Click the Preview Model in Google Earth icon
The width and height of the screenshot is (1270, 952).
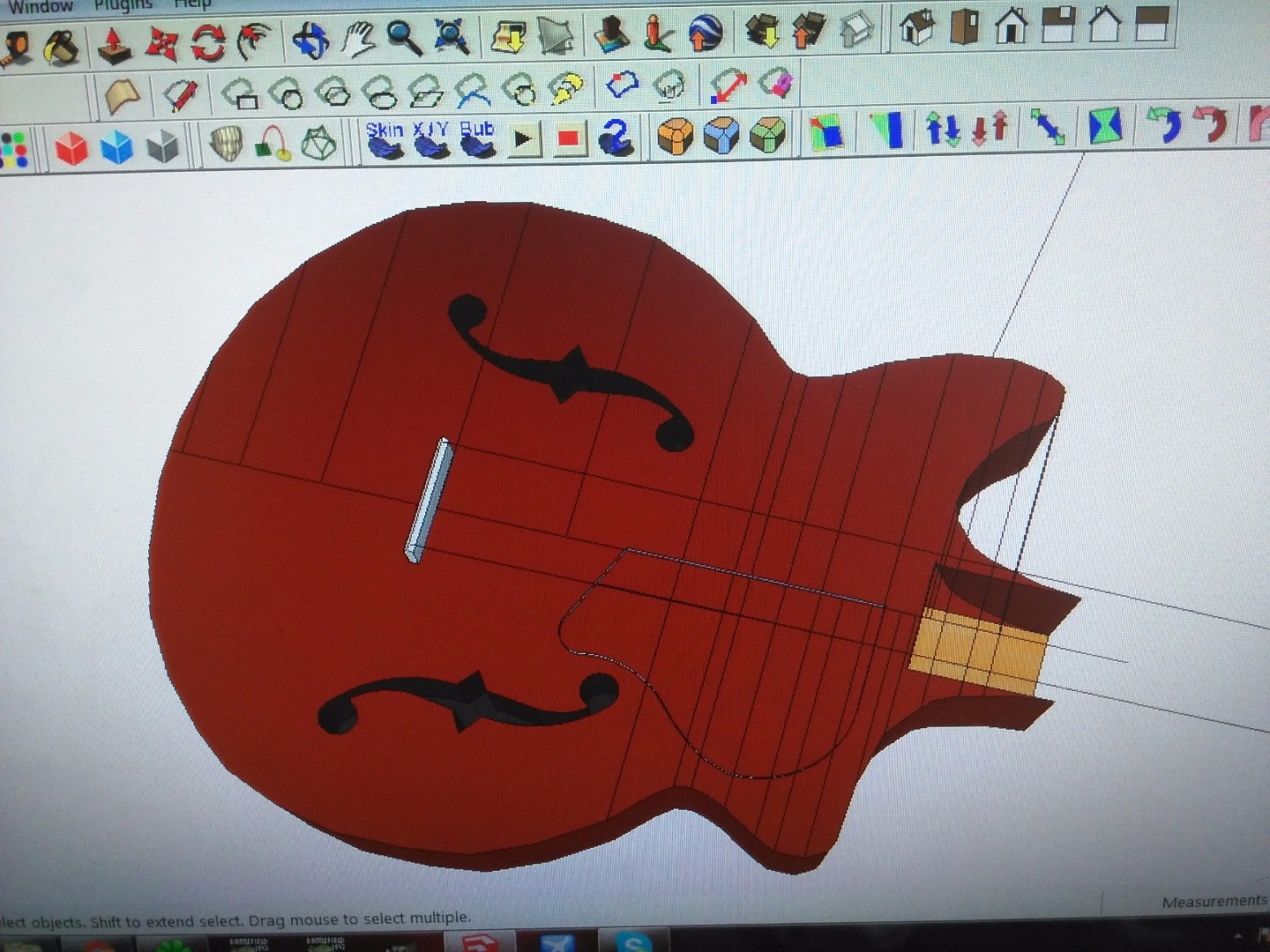(706, 33)
